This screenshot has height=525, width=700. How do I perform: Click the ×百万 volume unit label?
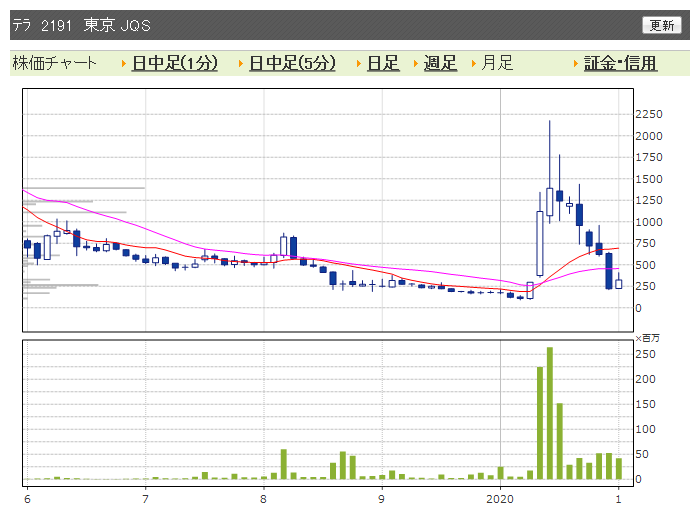tap(647, 338)
